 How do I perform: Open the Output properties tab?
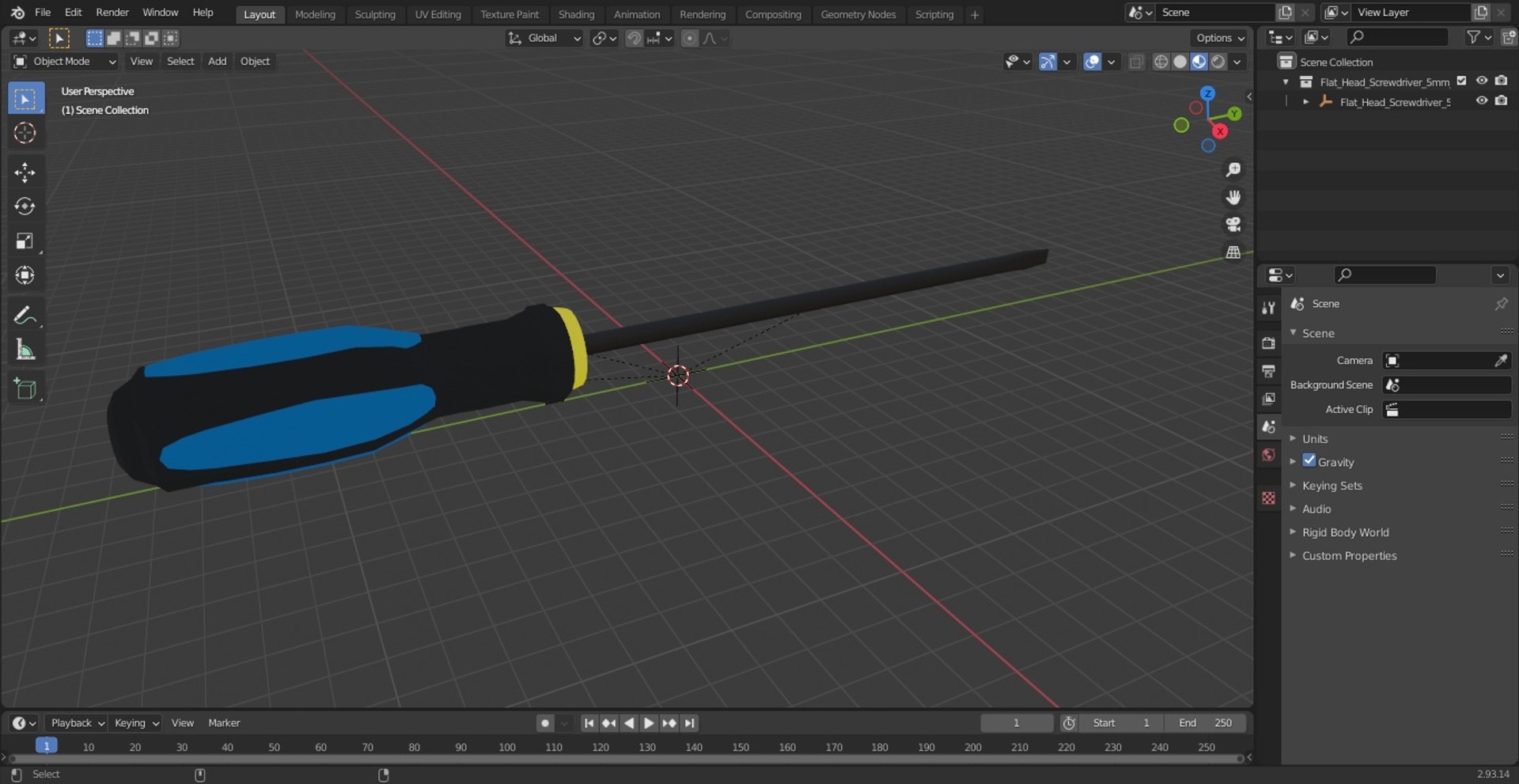click(1269, 371)
